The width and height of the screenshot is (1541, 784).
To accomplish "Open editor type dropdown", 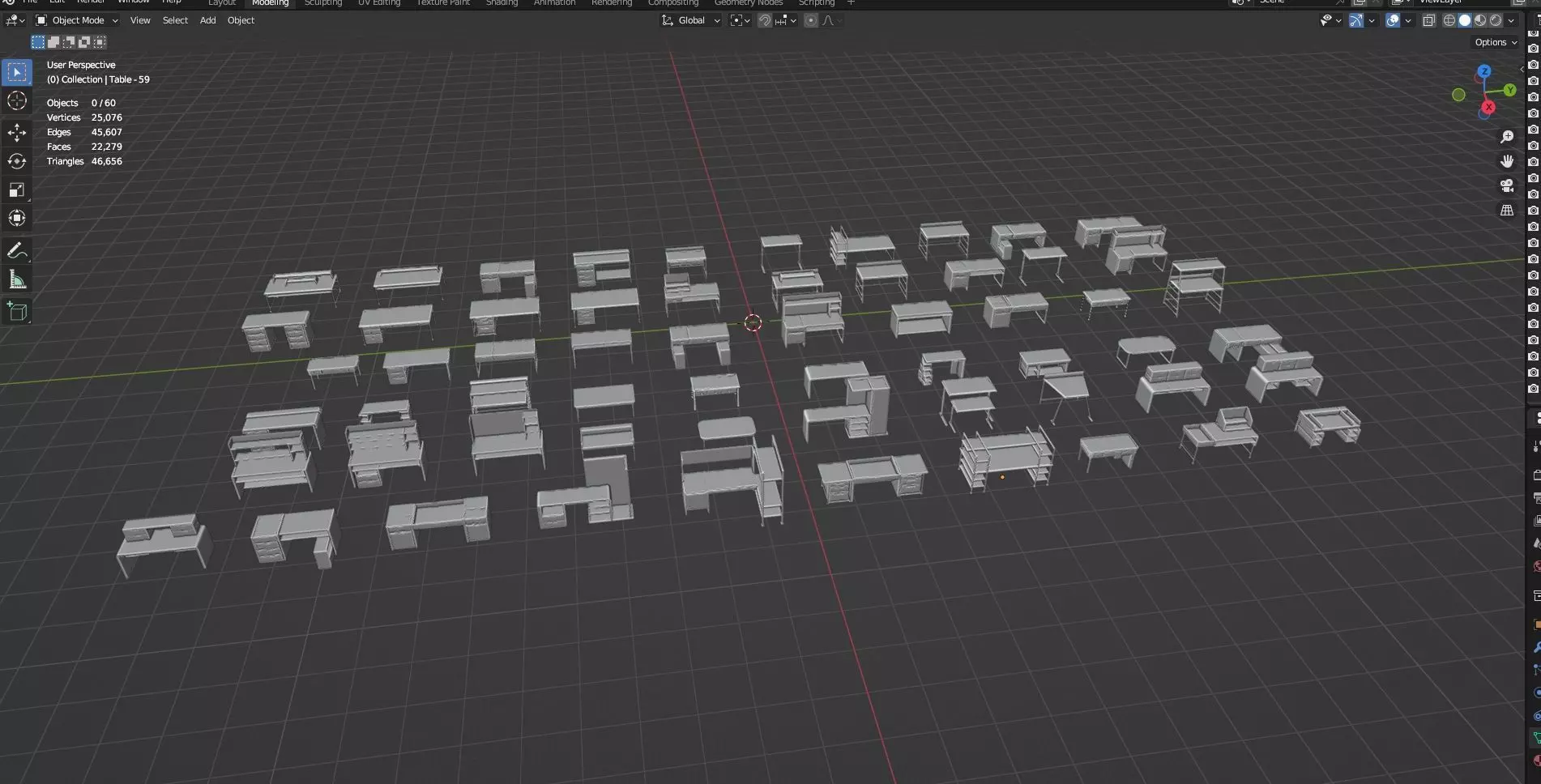I will [x=15, y=20].
